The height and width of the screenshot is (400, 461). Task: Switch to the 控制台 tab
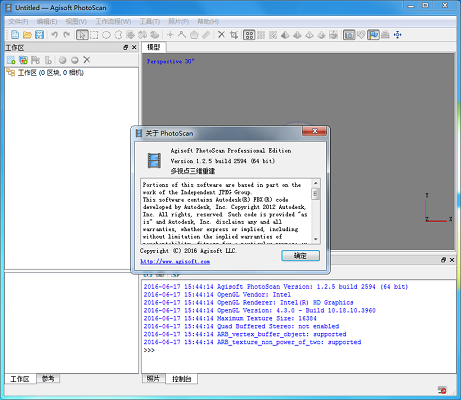[x=182, y=379]
